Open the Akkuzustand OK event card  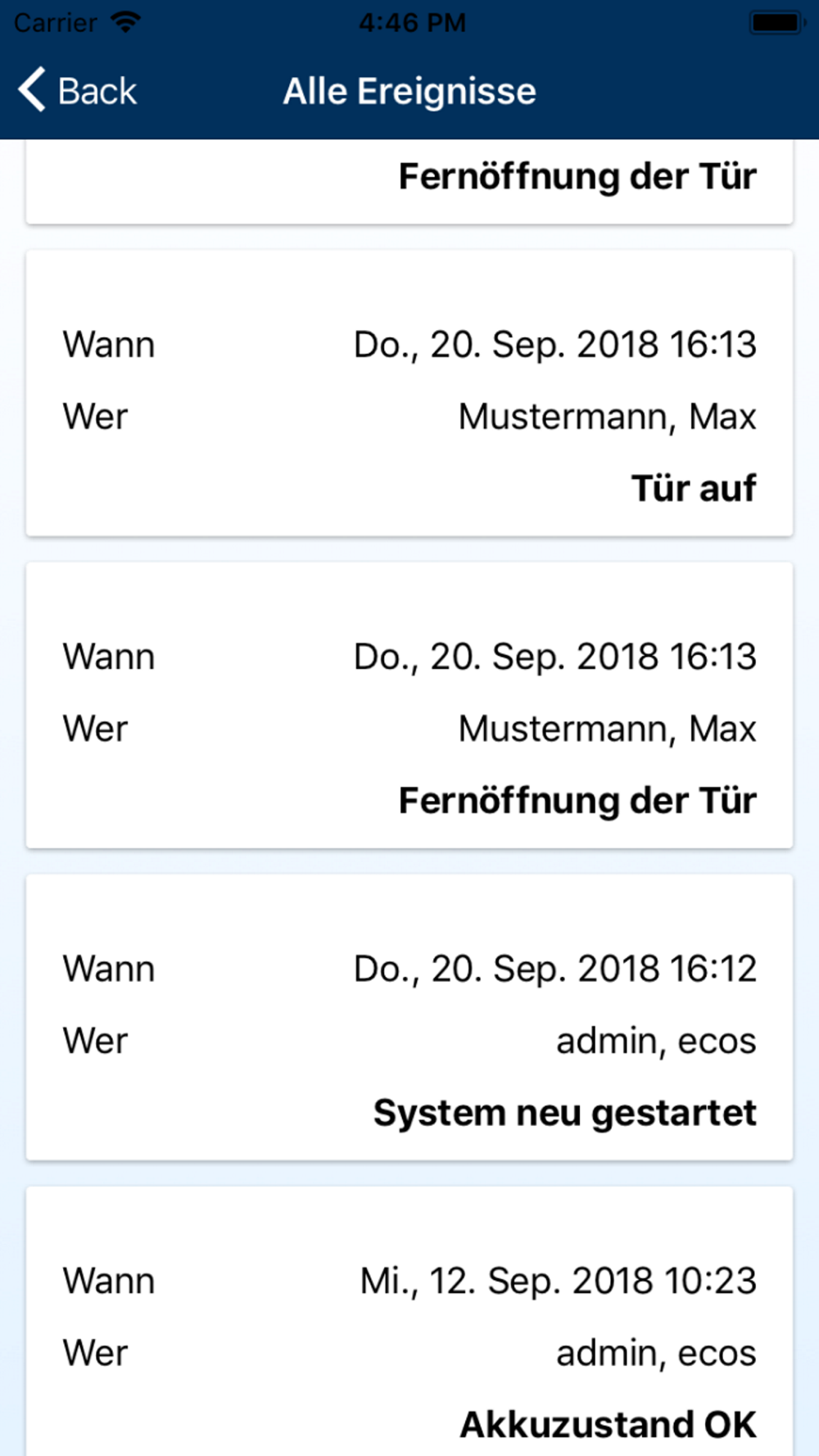[409, 1321]
